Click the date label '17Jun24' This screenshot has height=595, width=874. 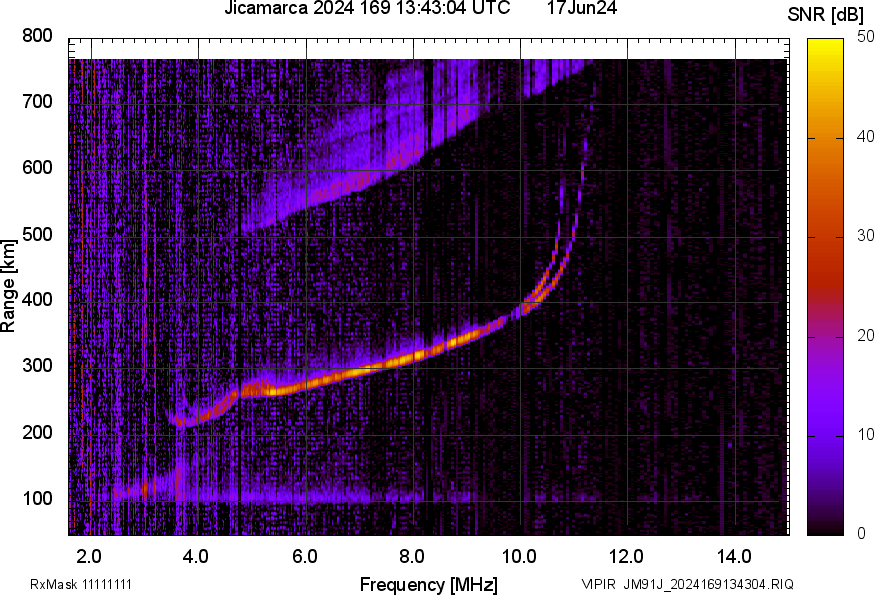pyautogui.click(x=582, y=8)
